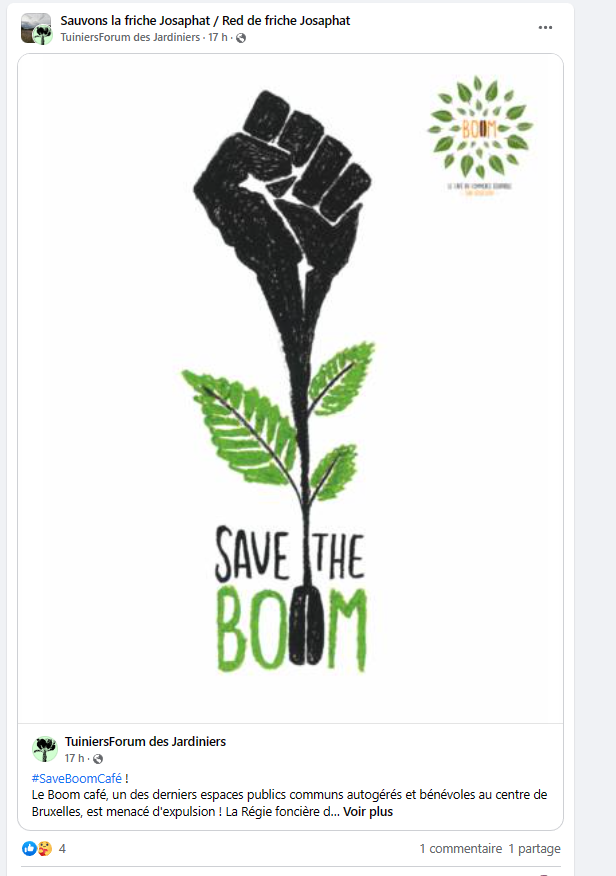Click the shared post 17 h timestamp
The width and height of the screenshot is (616, 876).
[74, 758]
